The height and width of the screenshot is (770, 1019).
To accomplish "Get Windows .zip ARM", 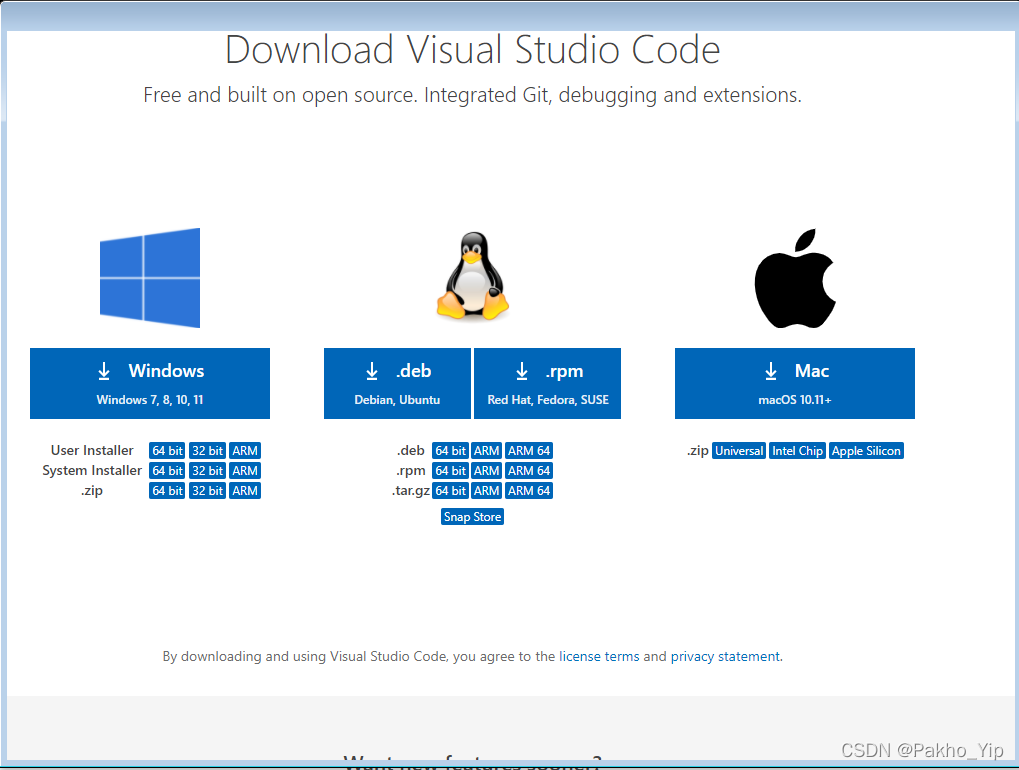I will (245, 491).
